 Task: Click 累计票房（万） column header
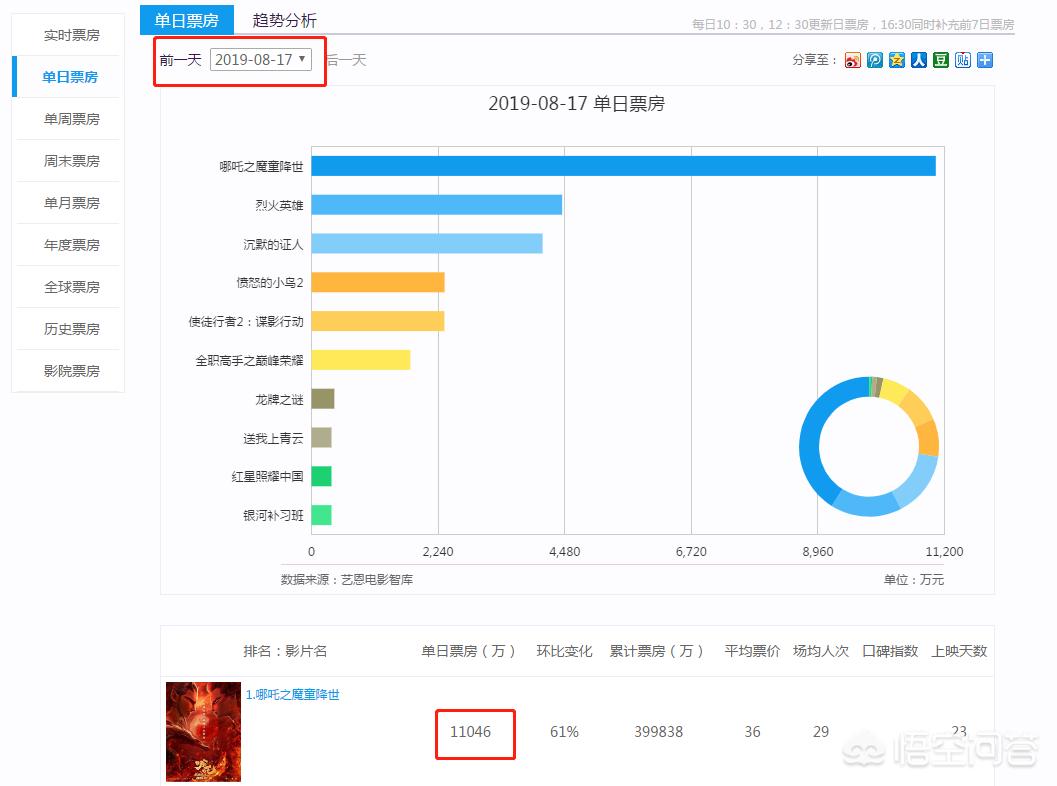657,651
